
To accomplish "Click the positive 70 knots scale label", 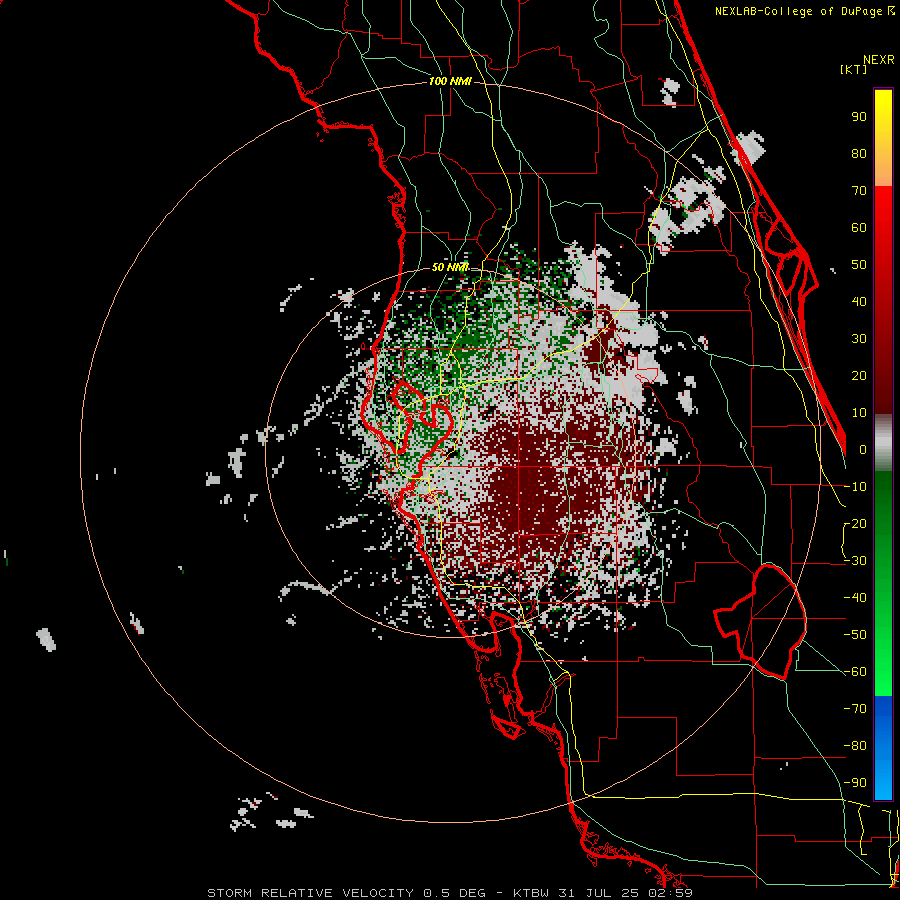I will tap(859, 191).
